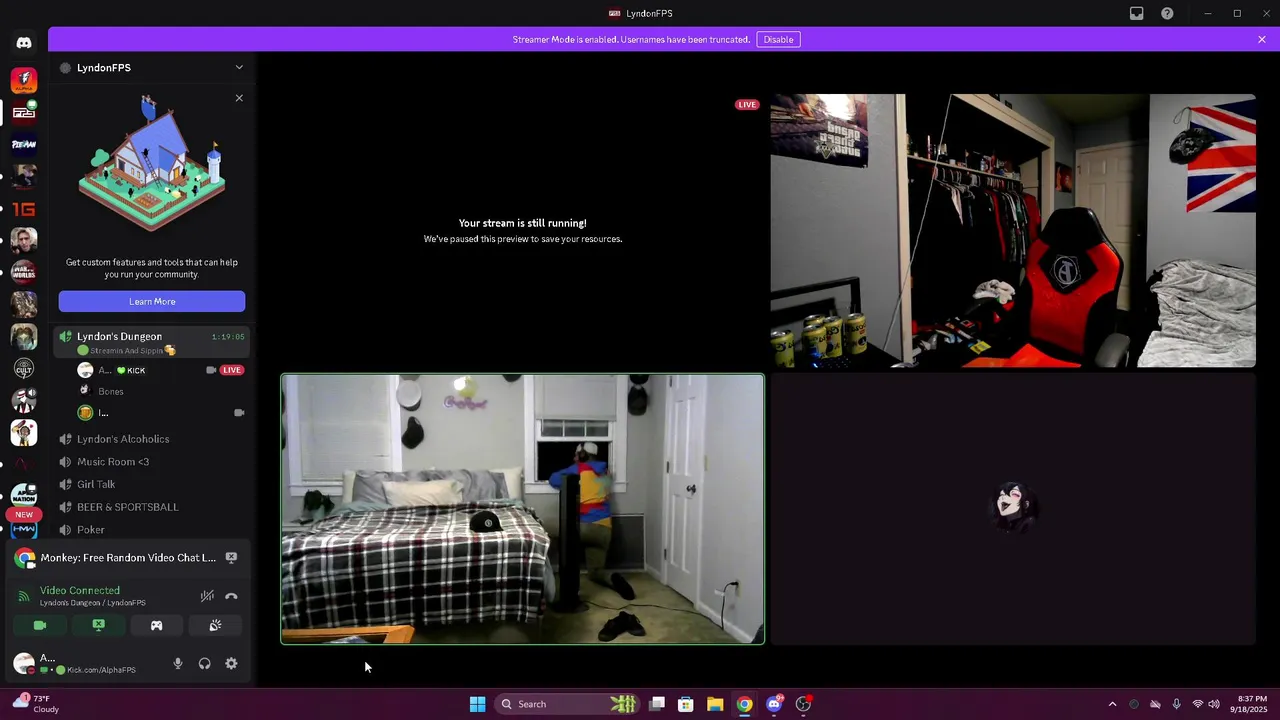1280x720 pixels.
Task: Open Discord direct messages home icon
Action: coord(24,43)
